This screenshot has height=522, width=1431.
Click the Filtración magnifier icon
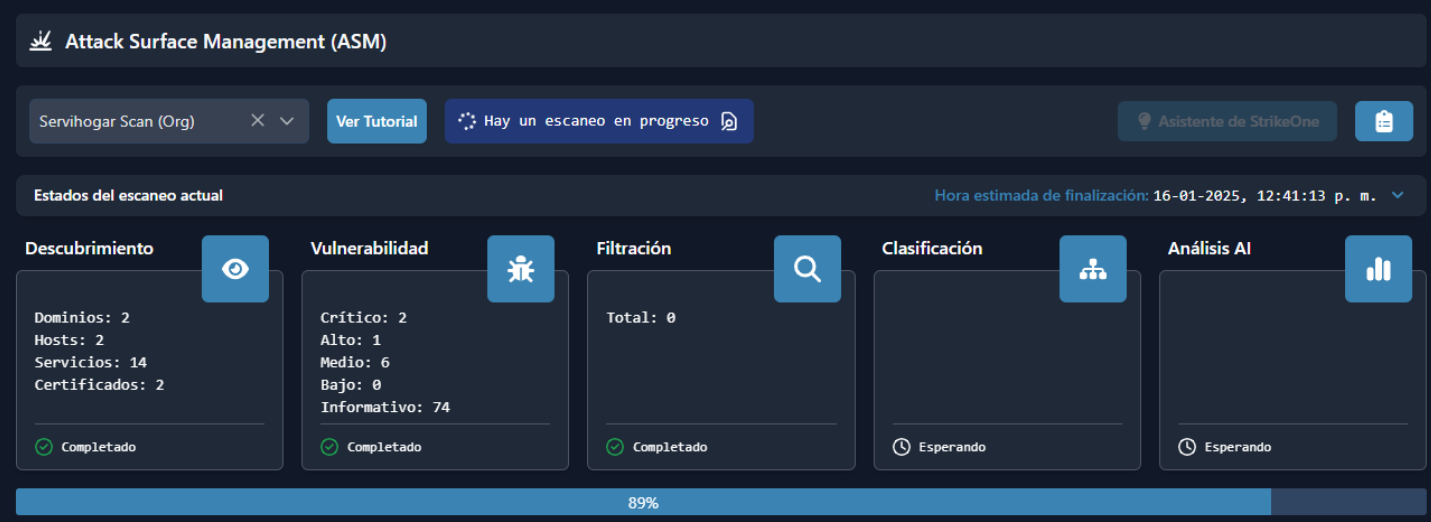(x=807, y=269)
